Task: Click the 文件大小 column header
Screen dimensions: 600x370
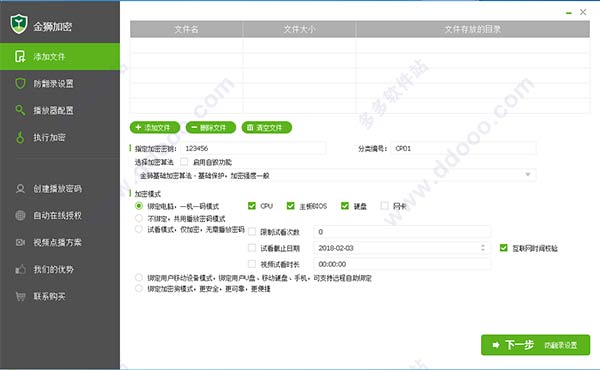Action: pyautogui.click(x=299, y=29)
